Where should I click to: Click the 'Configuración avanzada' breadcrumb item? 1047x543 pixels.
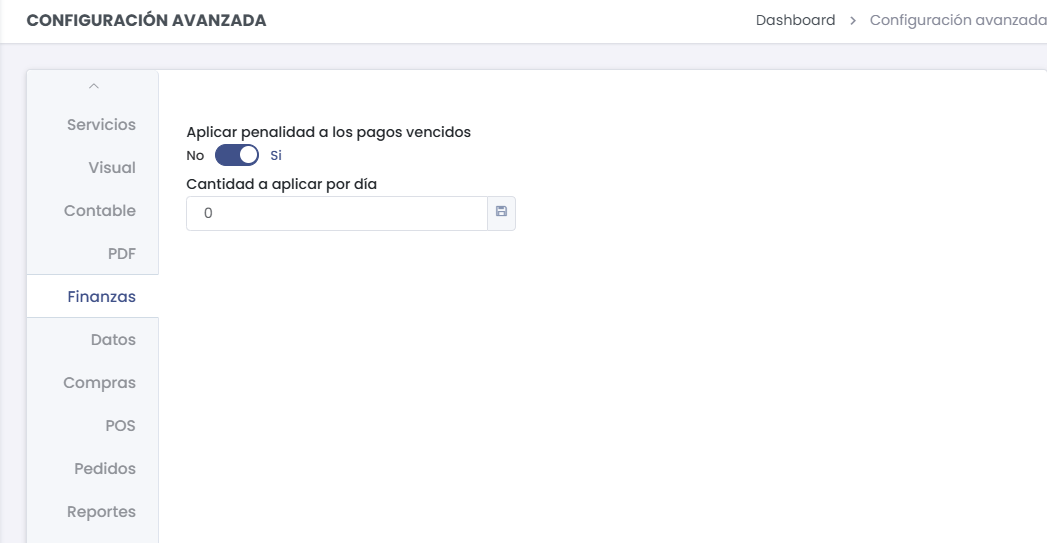(957, 21)
